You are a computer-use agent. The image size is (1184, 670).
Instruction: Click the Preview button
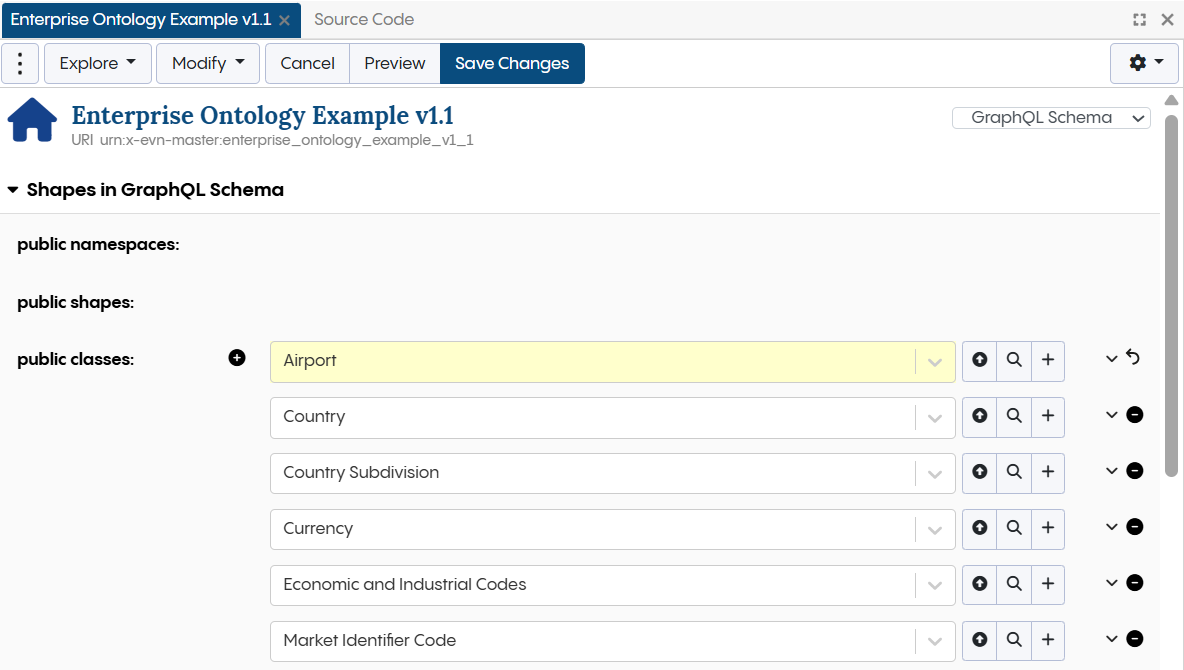(394, 63)
